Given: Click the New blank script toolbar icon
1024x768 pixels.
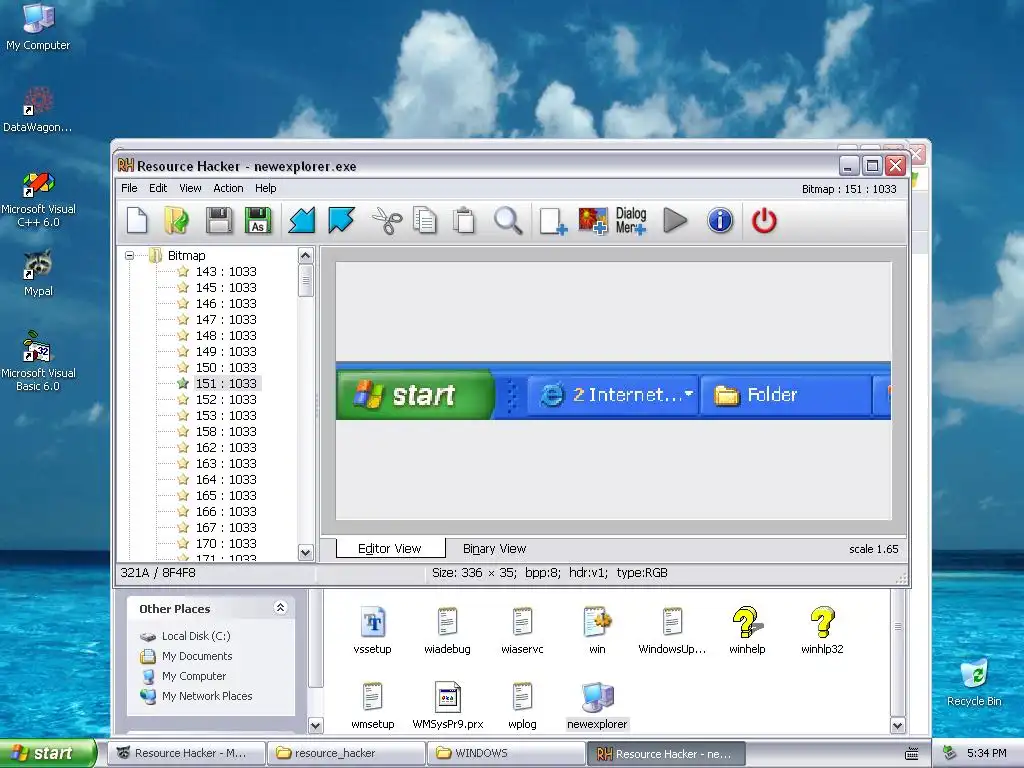Looking at the screenshot, I should [x=136, y=221].
